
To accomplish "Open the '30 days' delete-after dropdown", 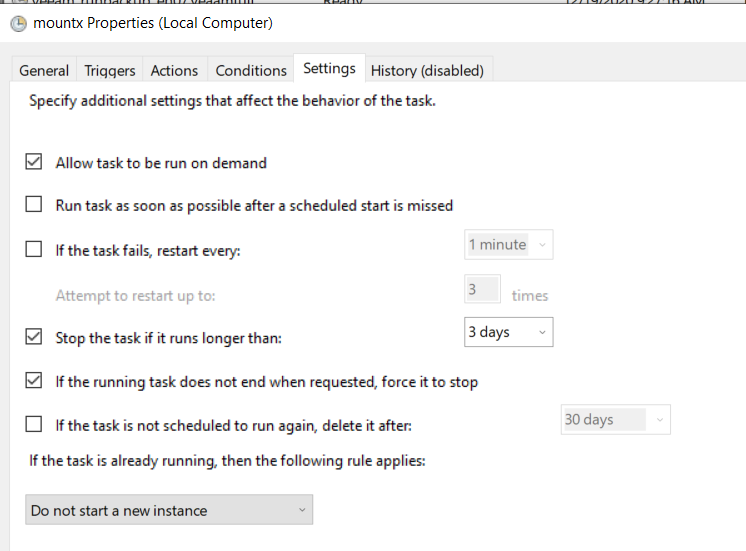I will pyautogui.click(x=615, y=420).
